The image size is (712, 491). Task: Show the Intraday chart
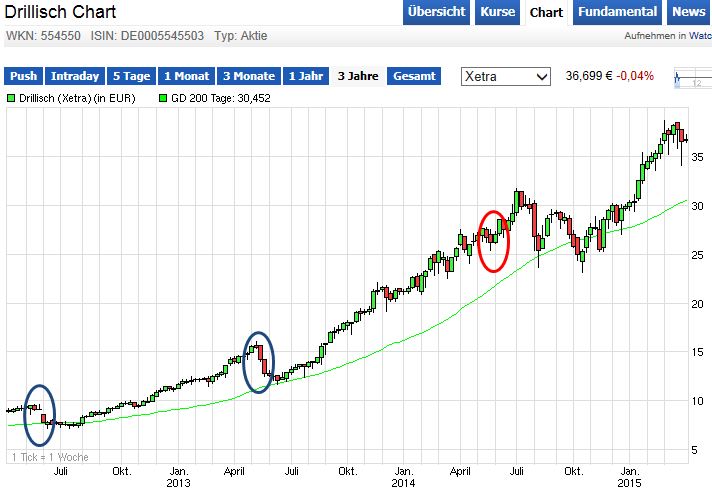75,76
